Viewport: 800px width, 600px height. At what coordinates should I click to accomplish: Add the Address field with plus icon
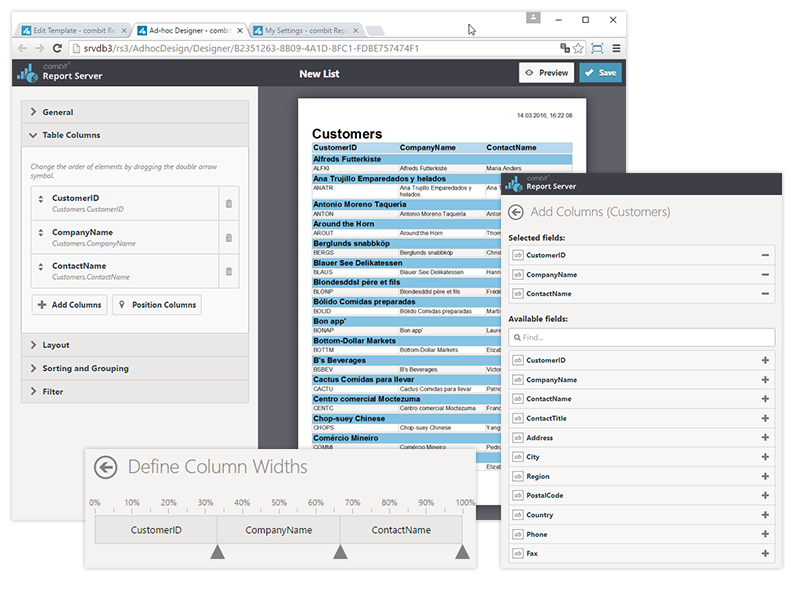(x=765, y=438)
